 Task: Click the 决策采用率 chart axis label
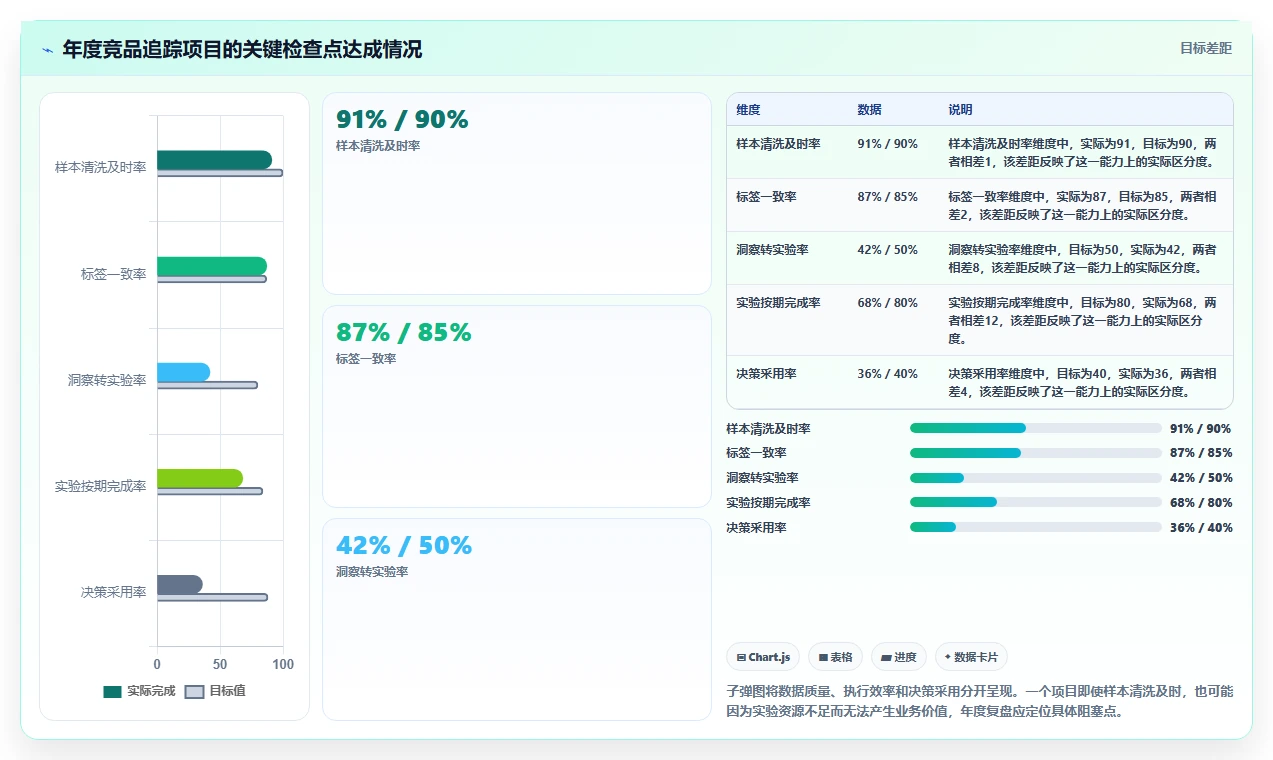coord(113,592)
